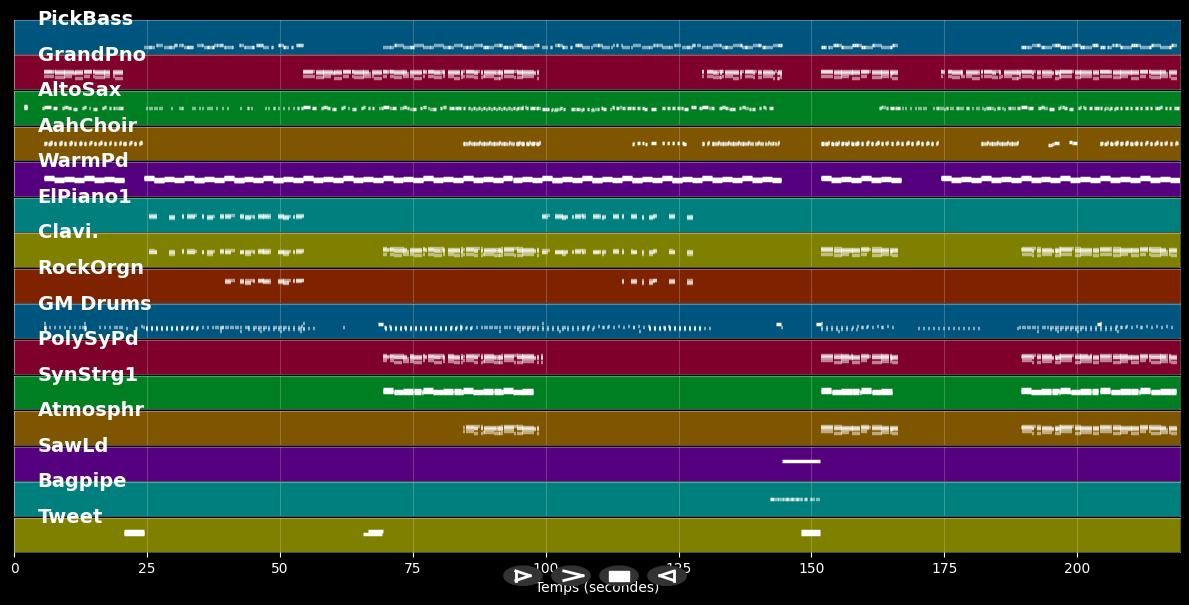Select the ElPiano1 track label

pos(84,196)
